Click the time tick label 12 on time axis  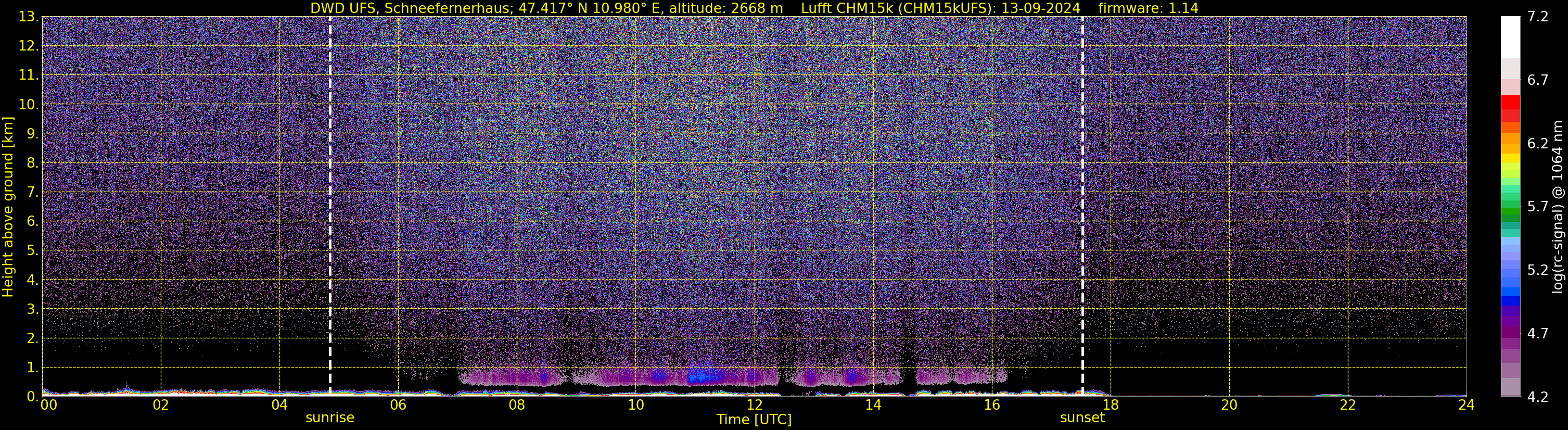[x=754, y=405]
